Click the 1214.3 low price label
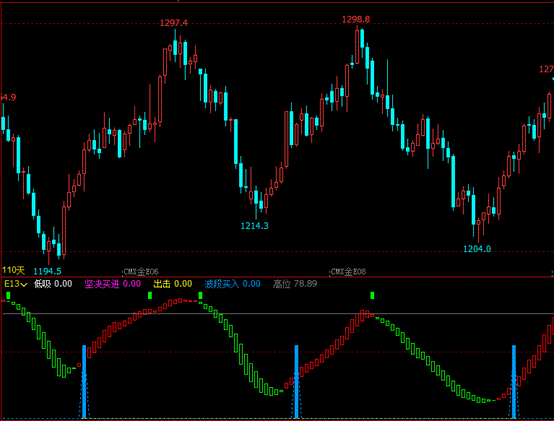The height and width of the screenshot is (421, 554). 254,226
